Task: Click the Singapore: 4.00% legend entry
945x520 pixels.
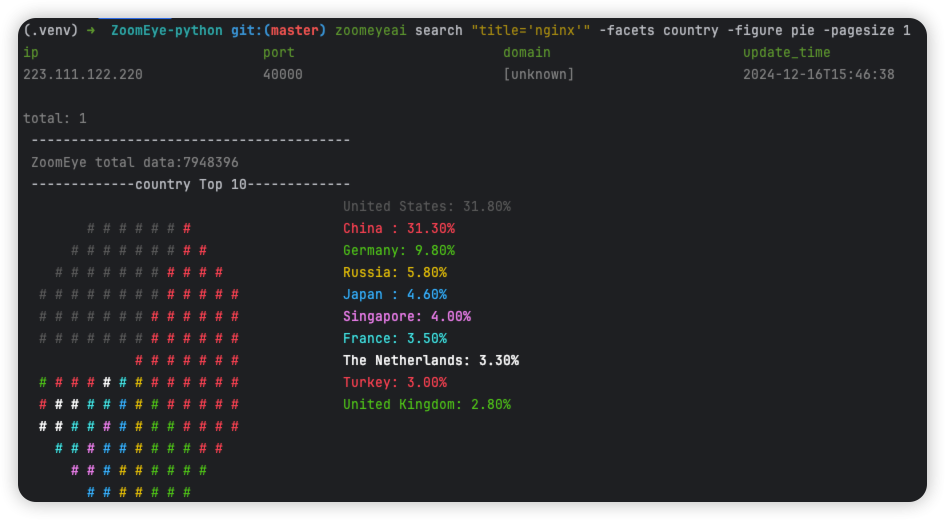Action: 407,316
